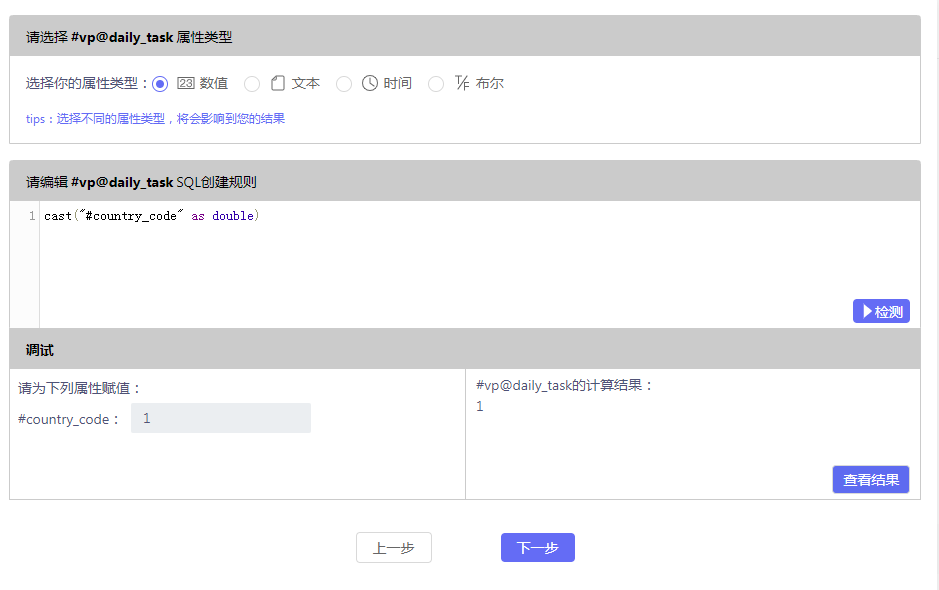Click the text document type icon
Image resolution: width=939 pixels, height=590 pixels.
[x=278, y=84]
